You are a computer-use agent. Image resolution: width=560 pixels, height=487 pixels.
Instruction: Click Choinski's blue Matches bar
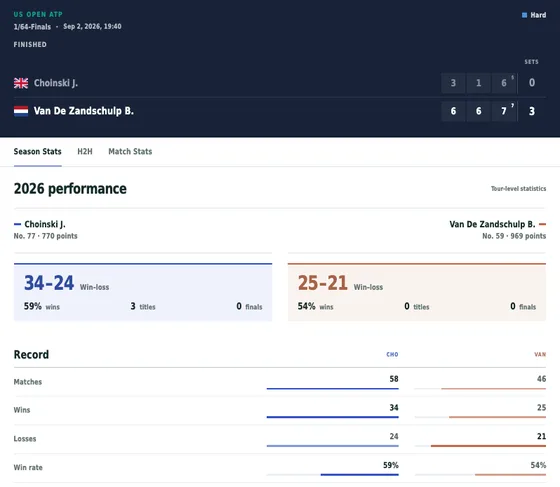coord(332,388)
